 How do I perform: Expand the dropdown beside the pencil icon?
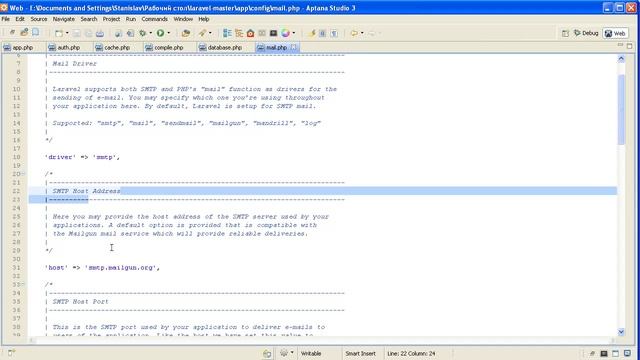[210, 33]
